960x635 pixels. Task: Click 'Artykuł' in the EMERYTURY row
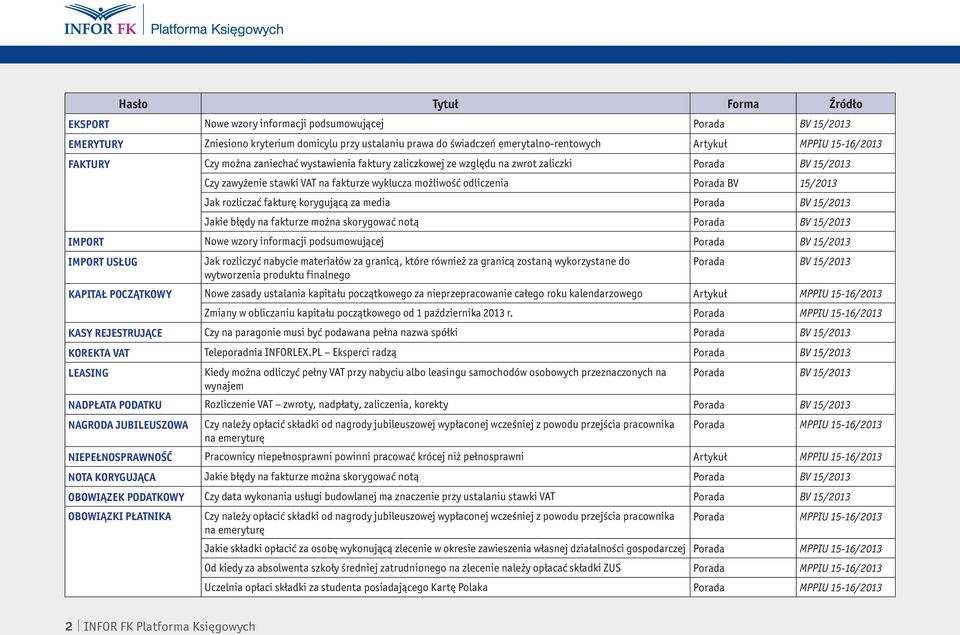coord(710,144)
